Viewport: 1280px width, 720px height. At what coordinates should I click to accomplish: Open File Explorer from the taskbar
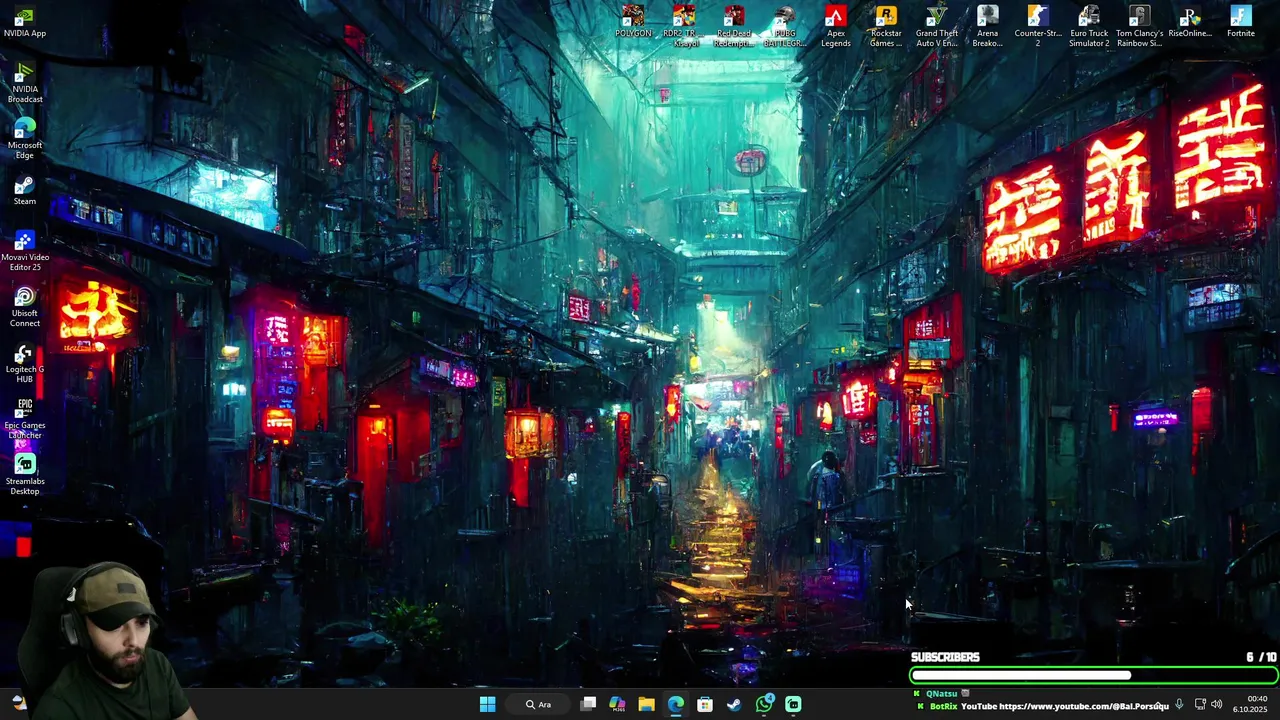pyautogui.click(x=646, y=704)
